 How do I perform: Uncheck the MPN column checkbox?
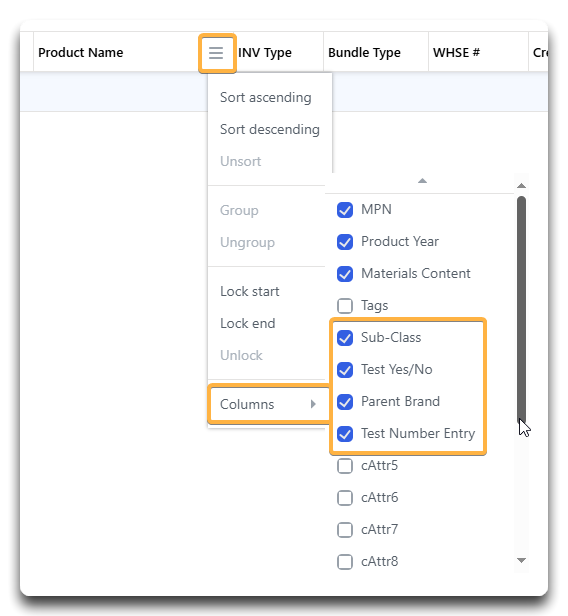coord(345,210)
